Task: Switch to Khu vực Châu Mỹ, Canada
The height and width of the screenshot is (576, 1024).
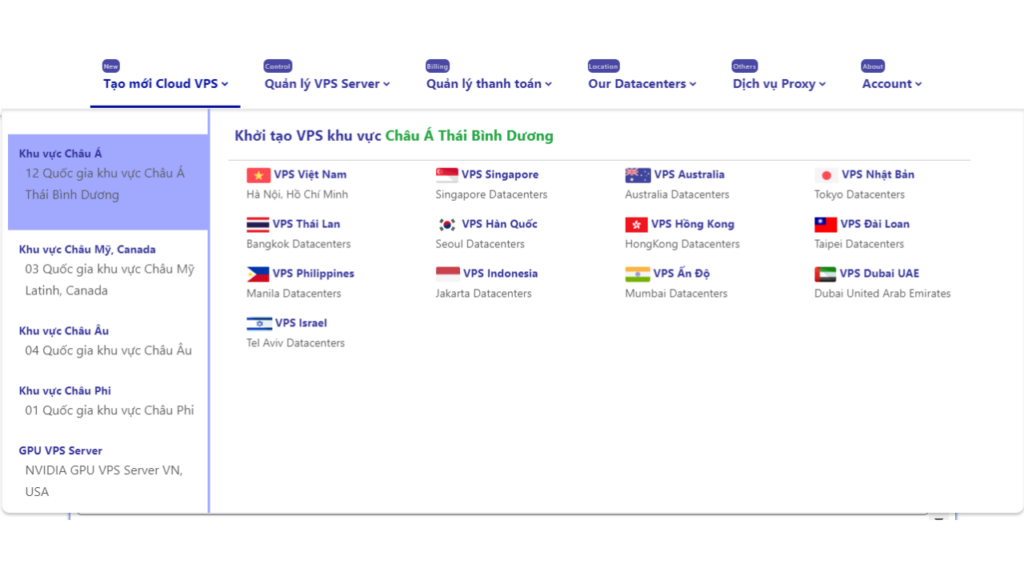Action: pyautogui.click(x=87, y=250)
